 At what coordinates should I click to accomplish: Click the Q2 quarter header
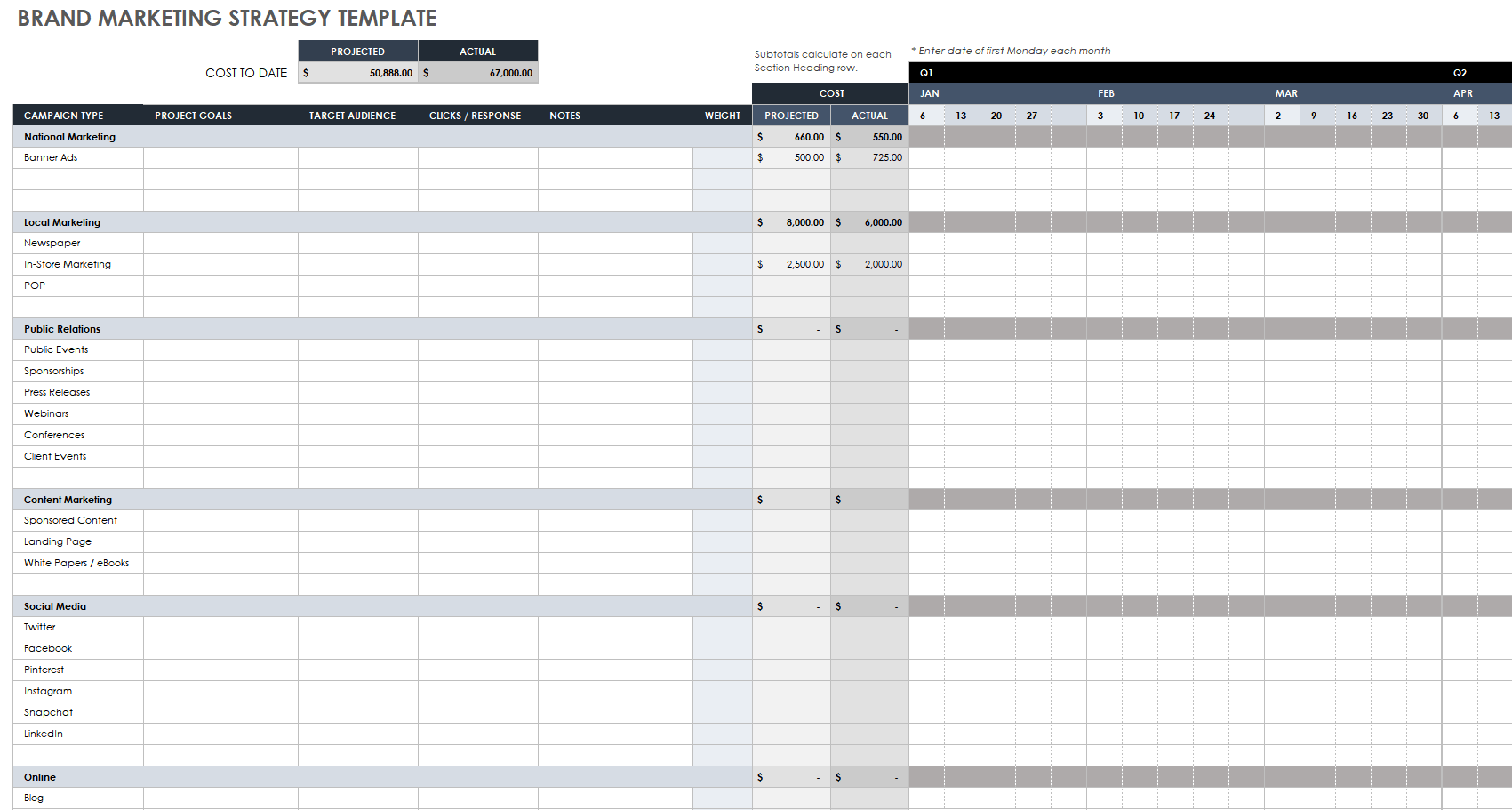pyautogui.click(x=1460, y=73)
